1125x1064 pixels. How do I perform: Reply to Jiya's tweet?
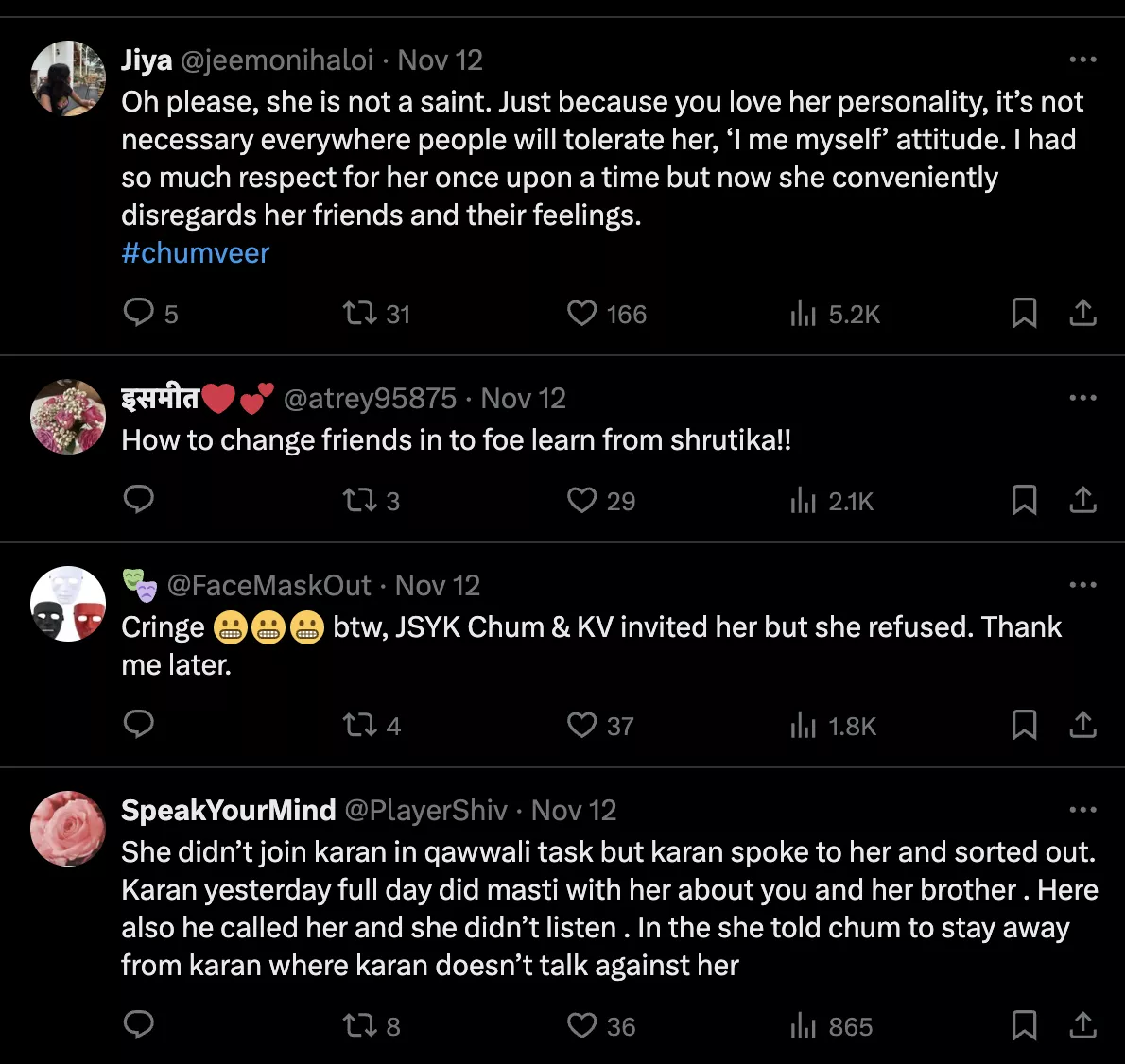click(139, 313)
